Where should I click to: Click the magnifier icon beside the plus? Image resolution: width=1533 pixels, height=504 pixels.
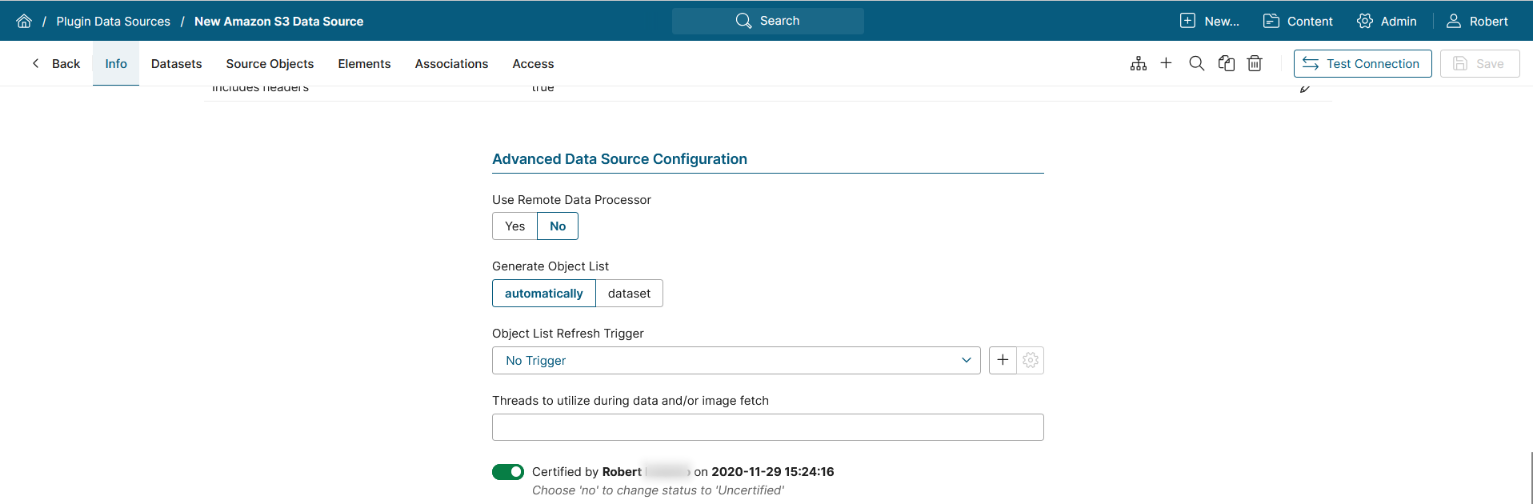pos(1196,63)
